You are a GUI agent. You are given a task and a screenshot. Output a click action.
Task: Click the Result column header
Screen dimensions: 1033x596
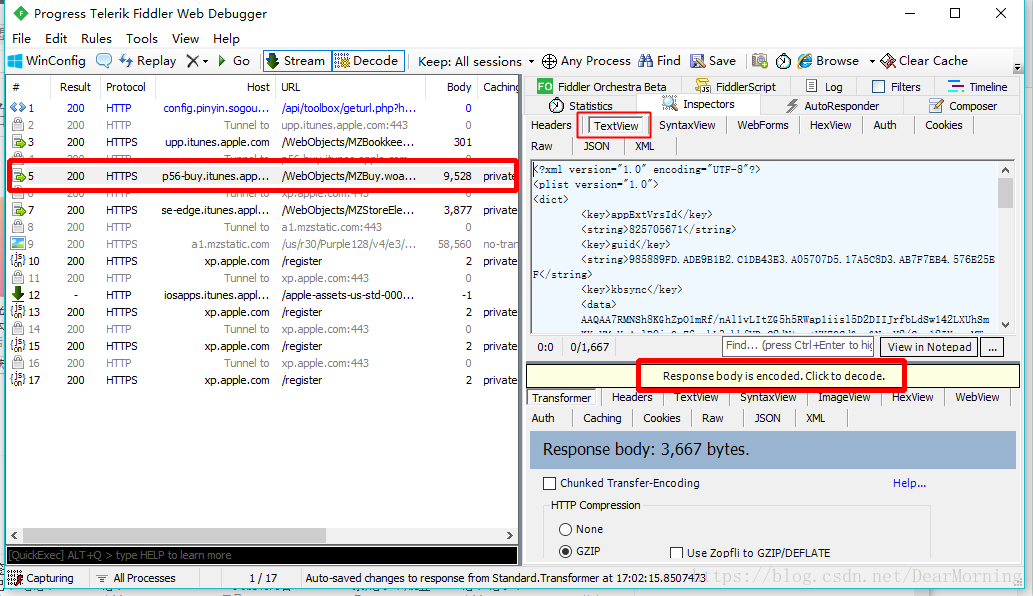(x=75, y=87)
